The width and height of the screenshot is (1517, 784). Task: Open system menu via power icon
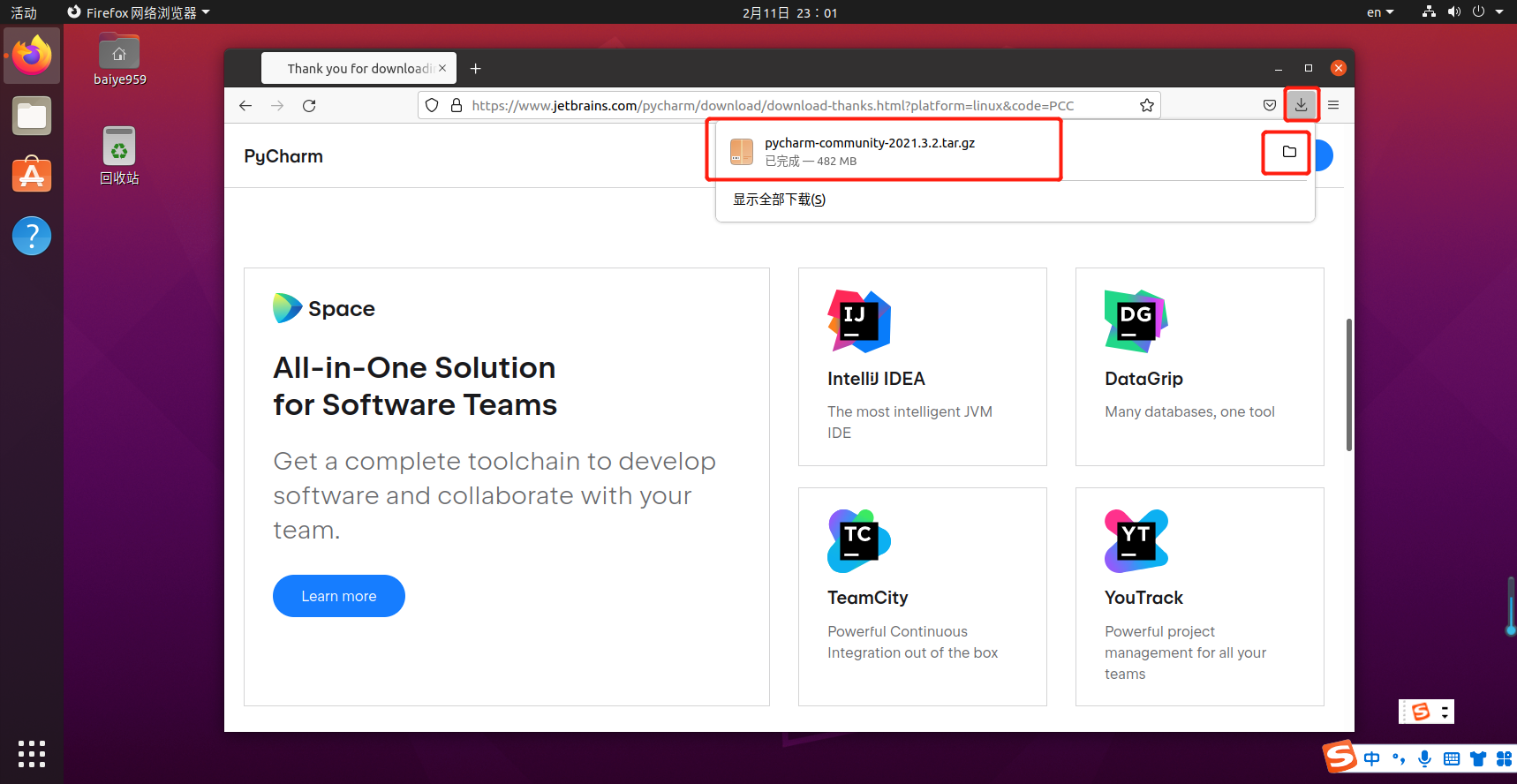click(1479, 12)
